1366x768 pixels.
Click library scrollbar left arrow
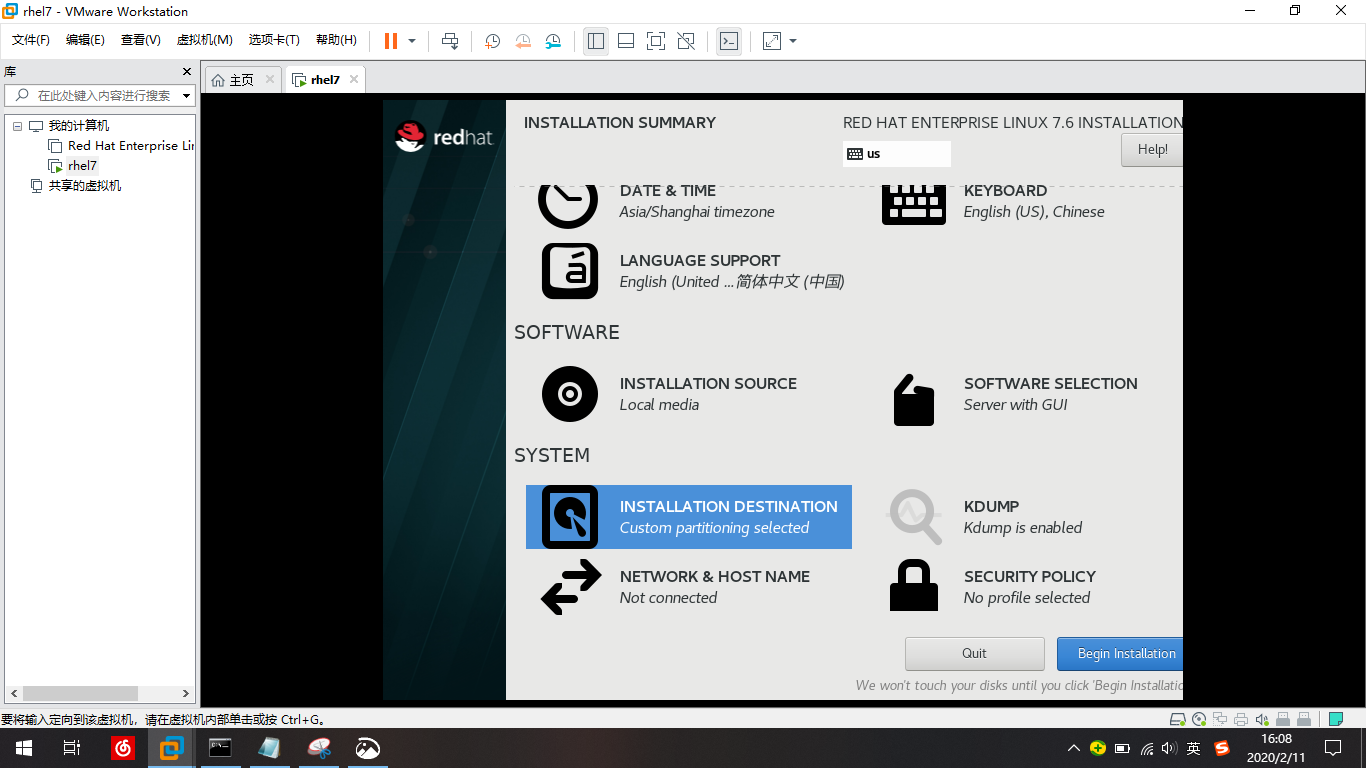pyautogui.click(x=14, y=693)
